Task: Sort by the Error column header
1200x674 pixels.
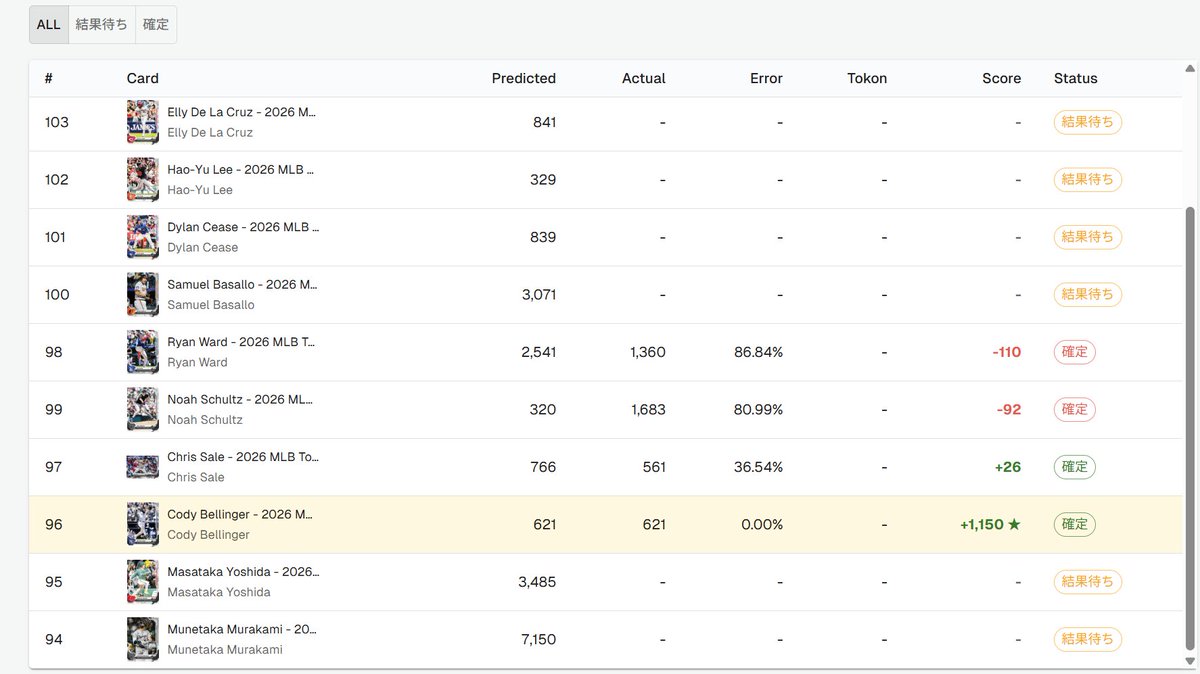Action: 766,78
